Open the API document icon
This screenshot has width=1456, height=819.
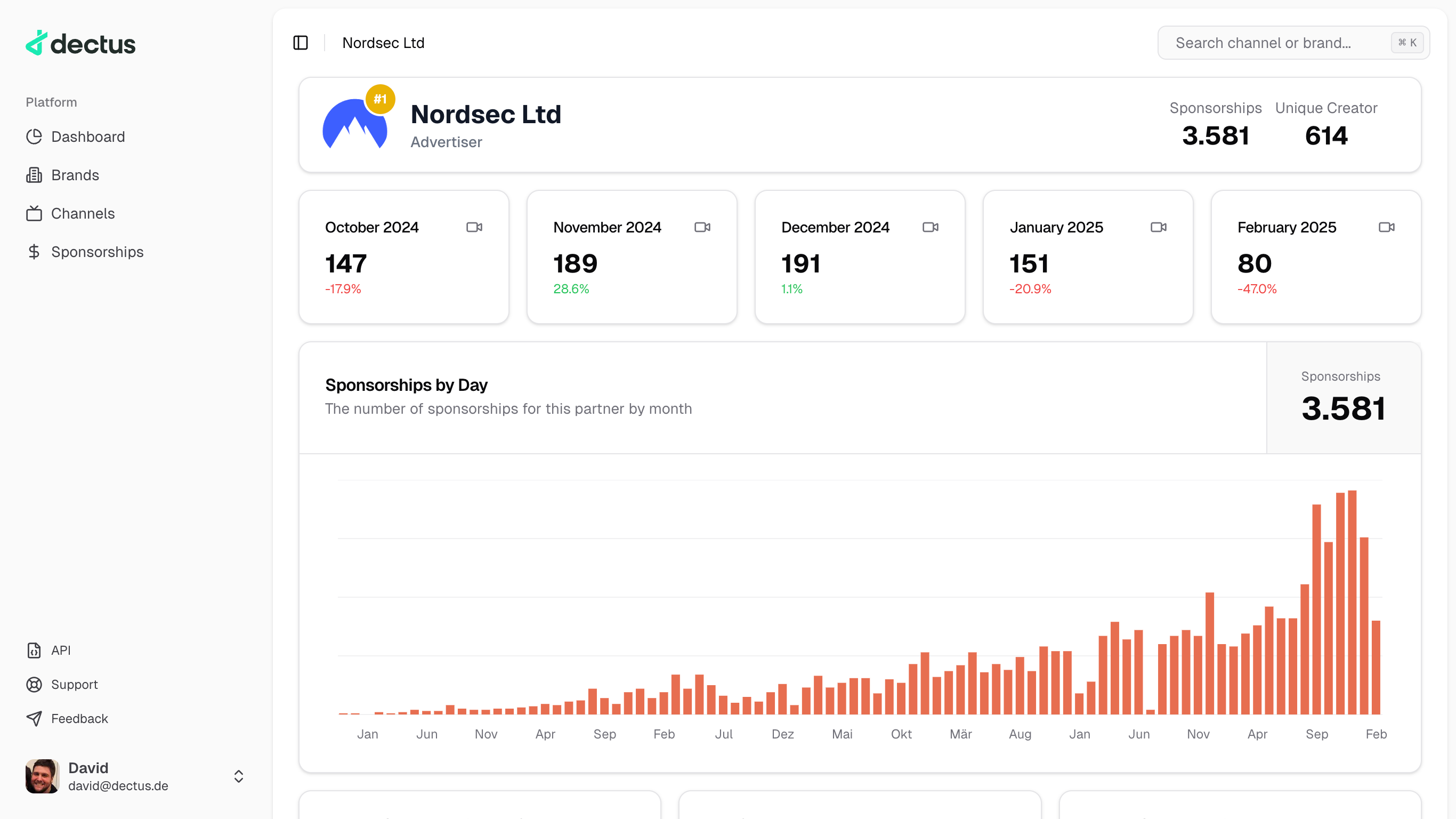[34, 650]
